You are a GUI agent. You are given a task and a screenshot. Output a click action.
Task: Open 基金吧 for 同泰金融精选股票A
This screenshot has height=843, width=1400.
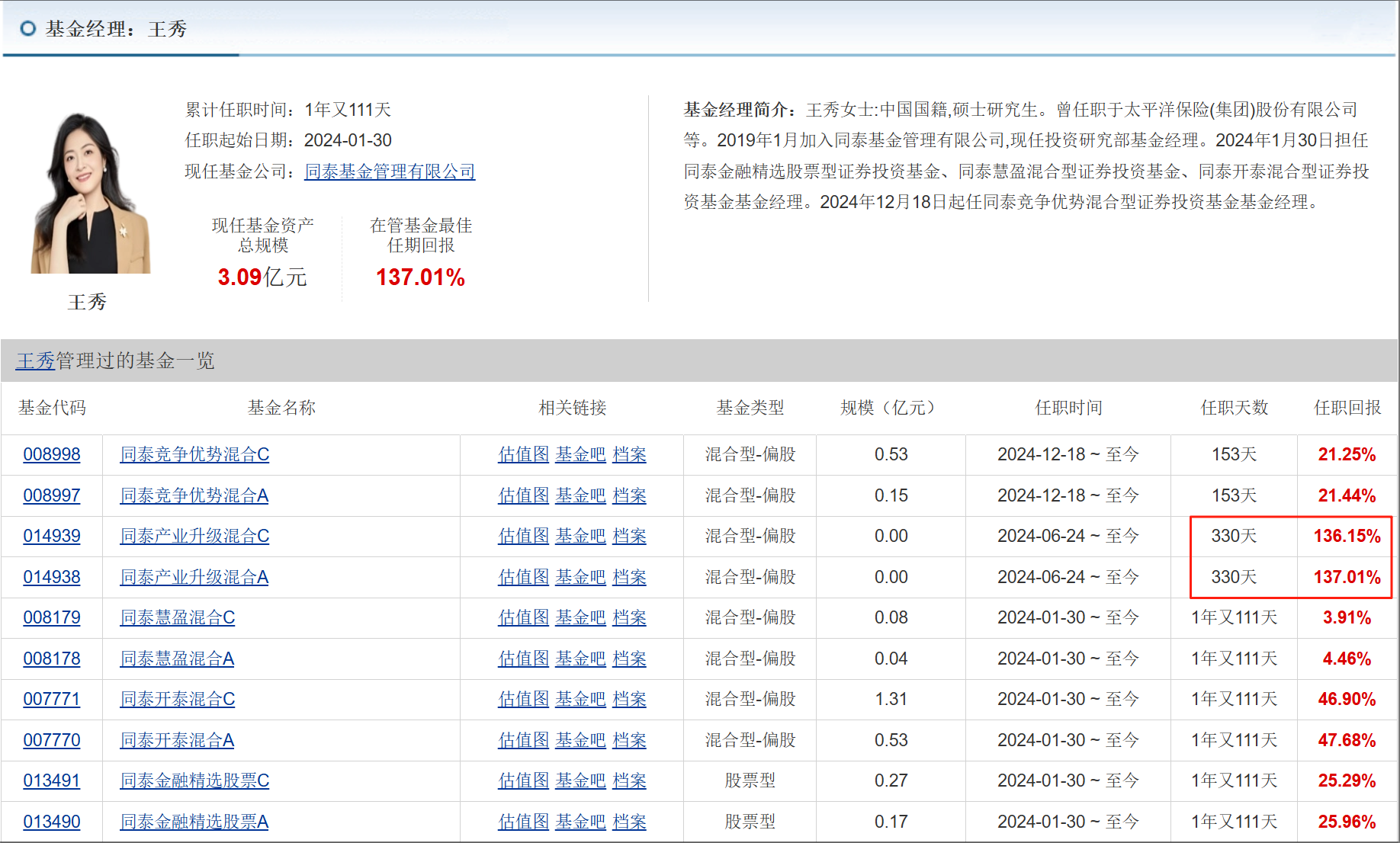580,822
